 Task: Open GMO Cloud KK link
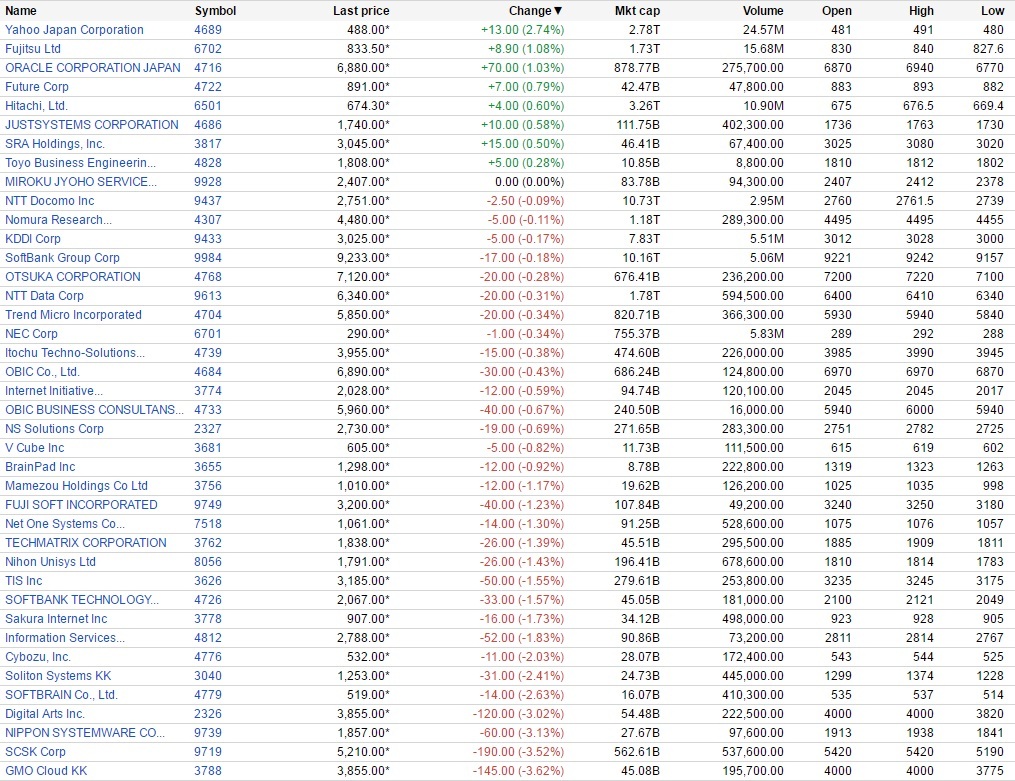46,771
